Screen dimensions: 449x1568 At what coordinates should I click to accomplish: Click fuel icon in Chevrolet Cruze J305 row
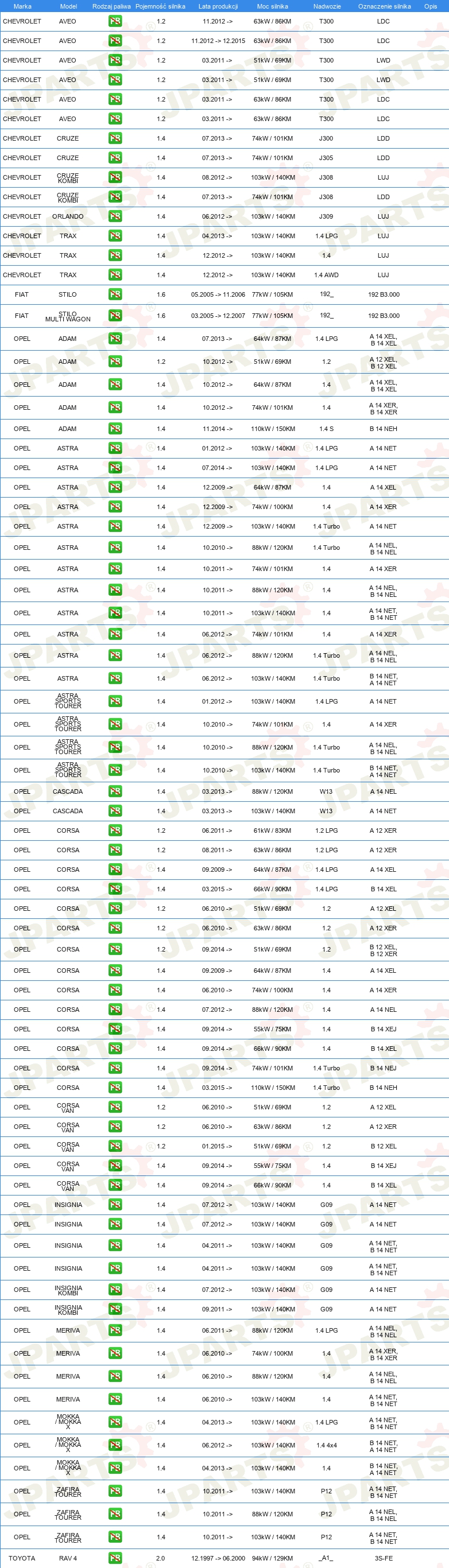click(x=115, y=158)
